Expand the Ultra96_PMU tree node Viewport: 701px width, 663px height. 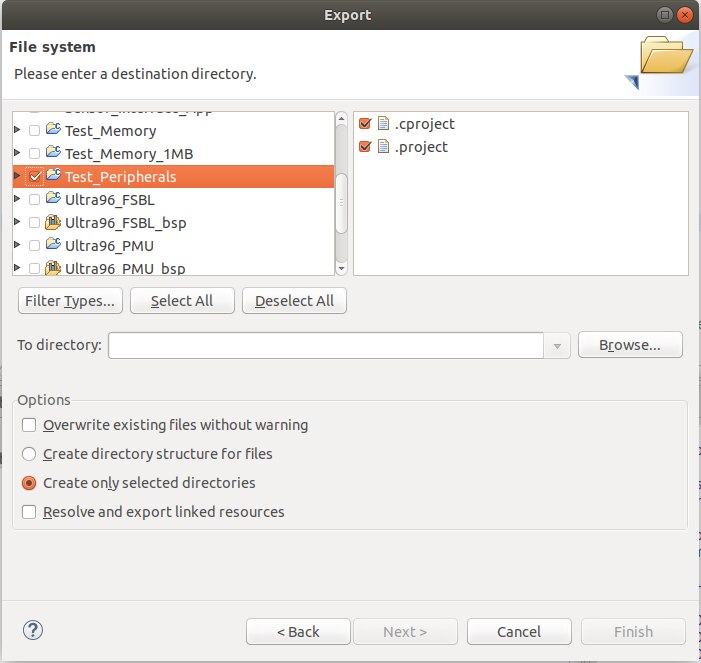17,246
